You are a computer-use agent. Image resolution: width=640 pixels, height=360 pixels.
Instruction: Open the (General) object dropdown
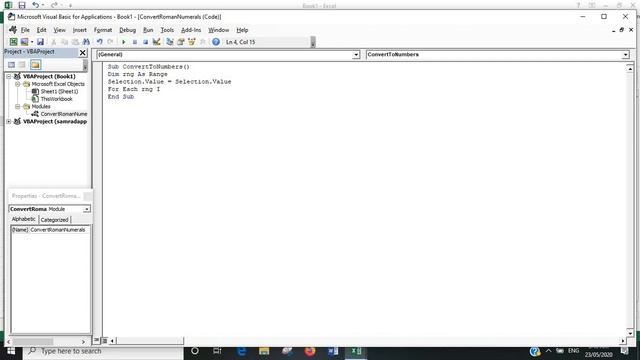[x=356, y=55]
